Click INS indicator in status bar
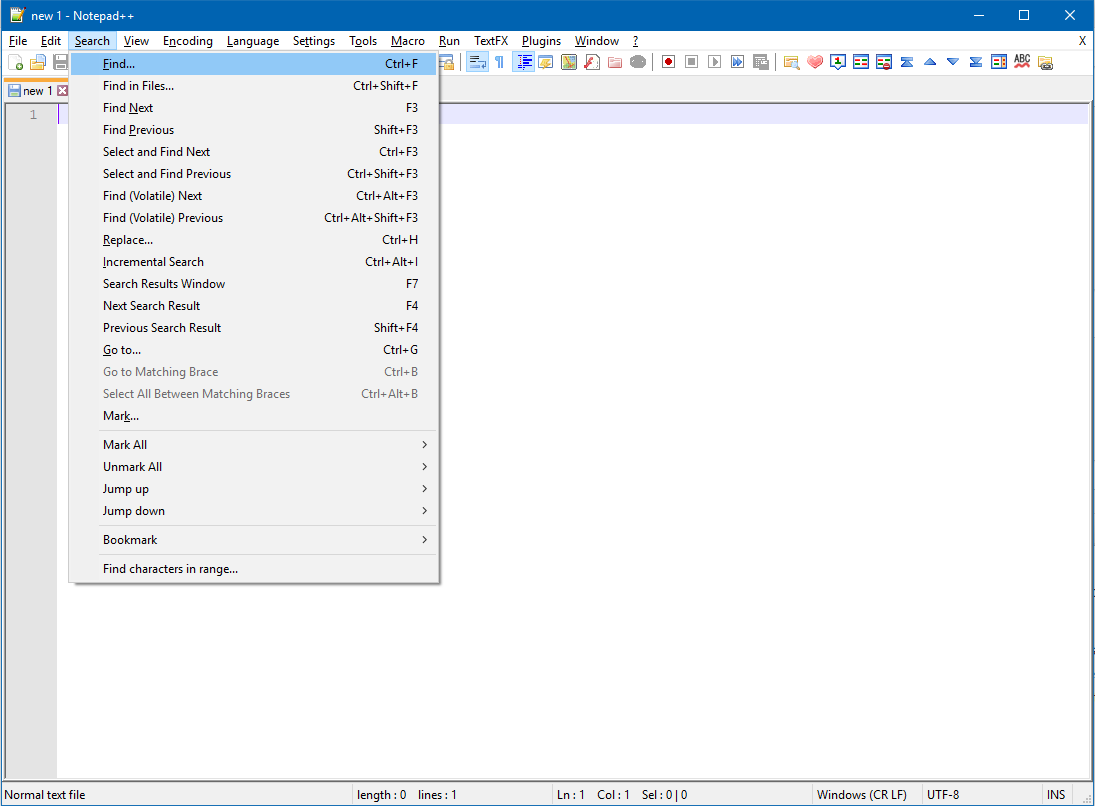The height and width of the screenshot is (806, 1095). tap(1056, 795)
